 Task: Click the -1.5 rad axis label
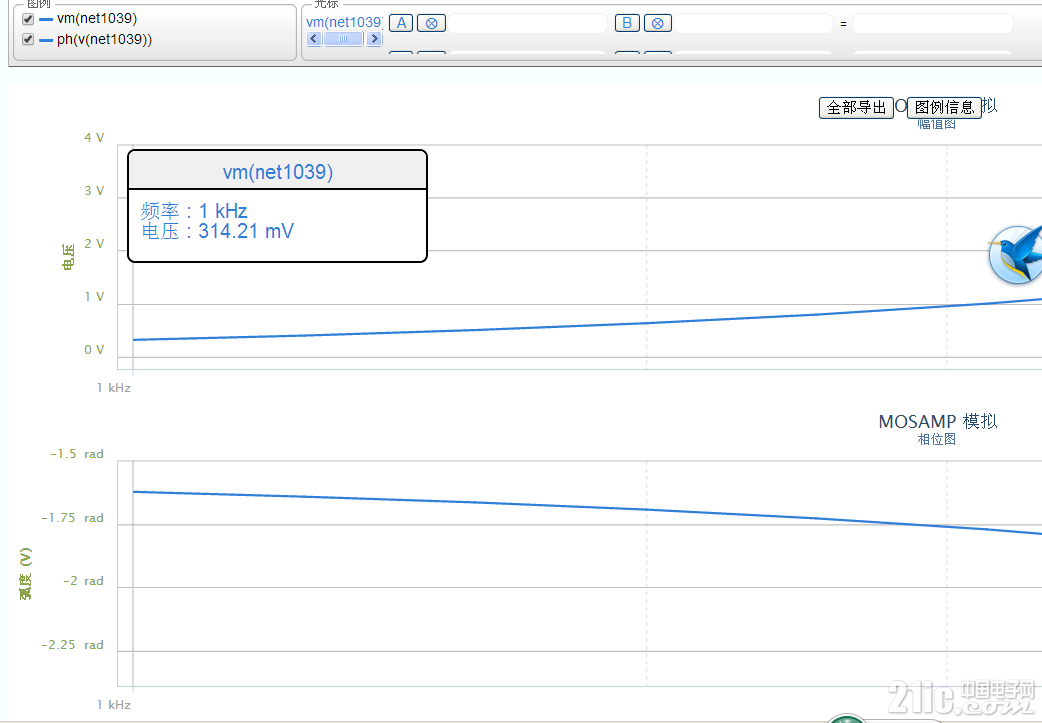76,454
